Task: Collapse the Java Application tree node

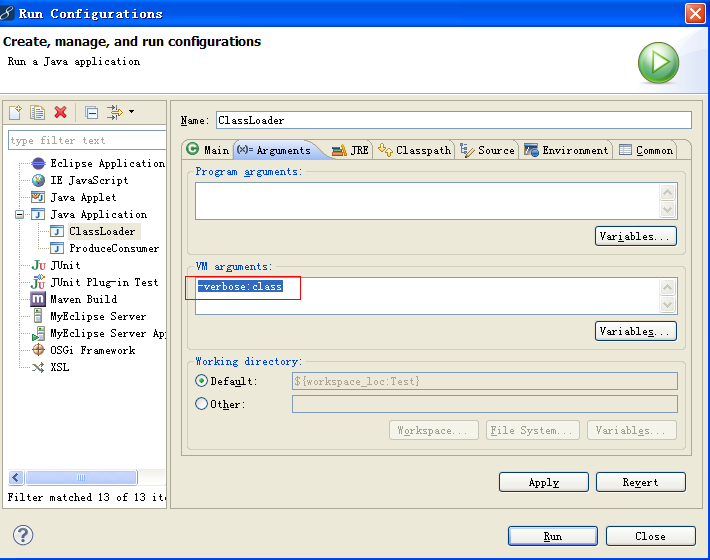Action: coord(19,215)
